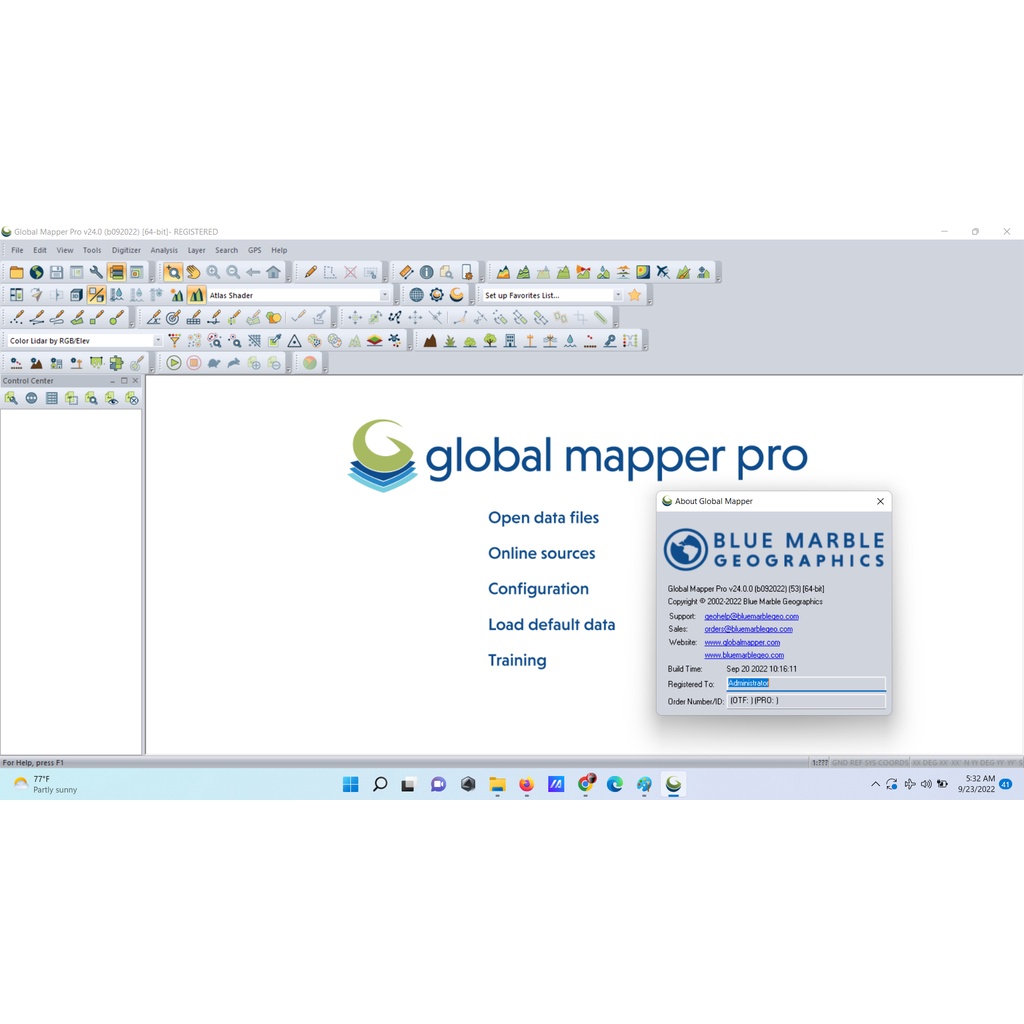Click the Save workspace floppy disk icon
Image resolution: width=1024 pixels, height=1024 pixels.
click(x=57, y=272)
